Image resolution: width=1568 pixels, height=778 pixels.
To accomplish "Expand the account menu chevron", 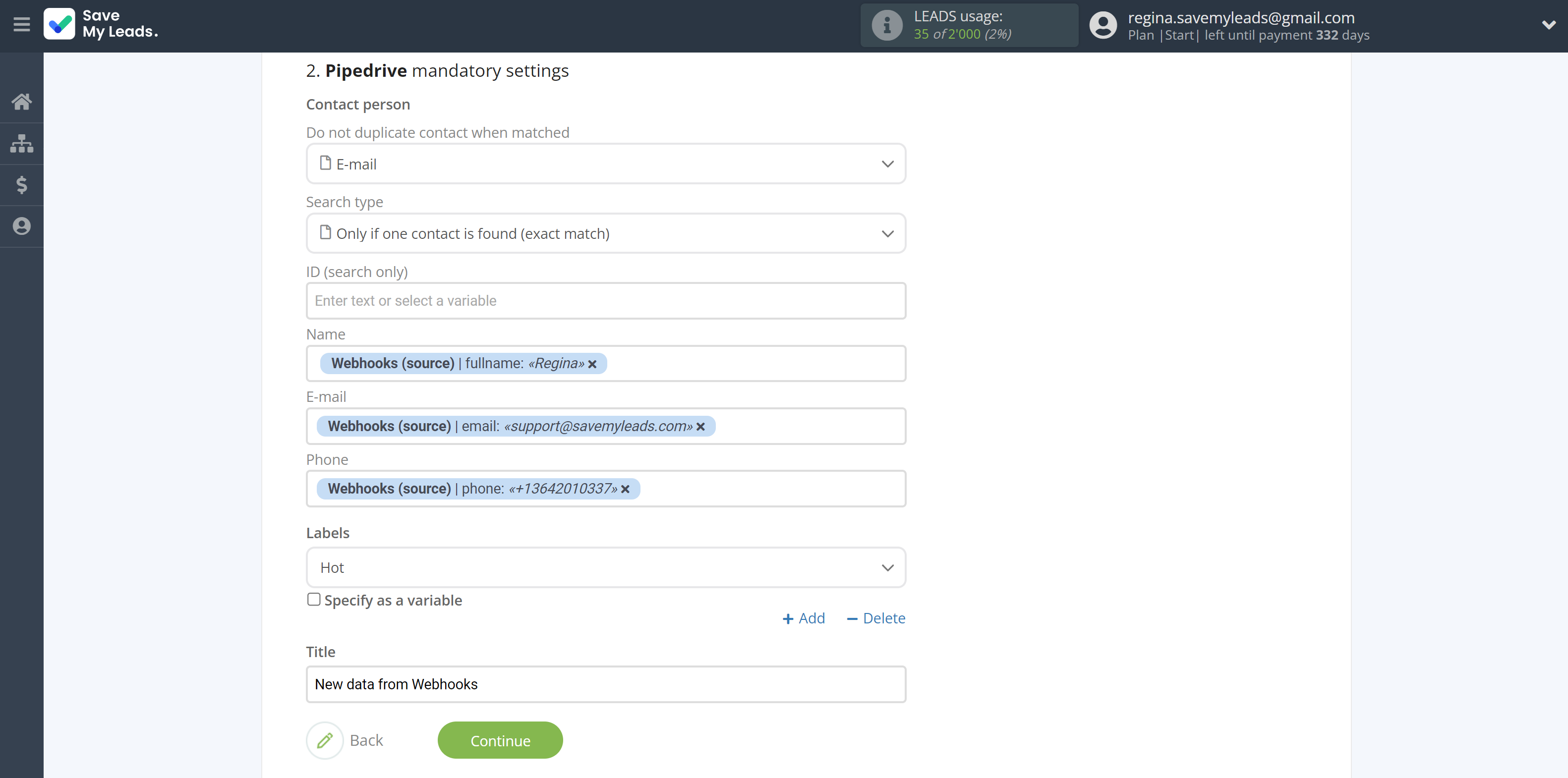I will (x=1549, y=25).
